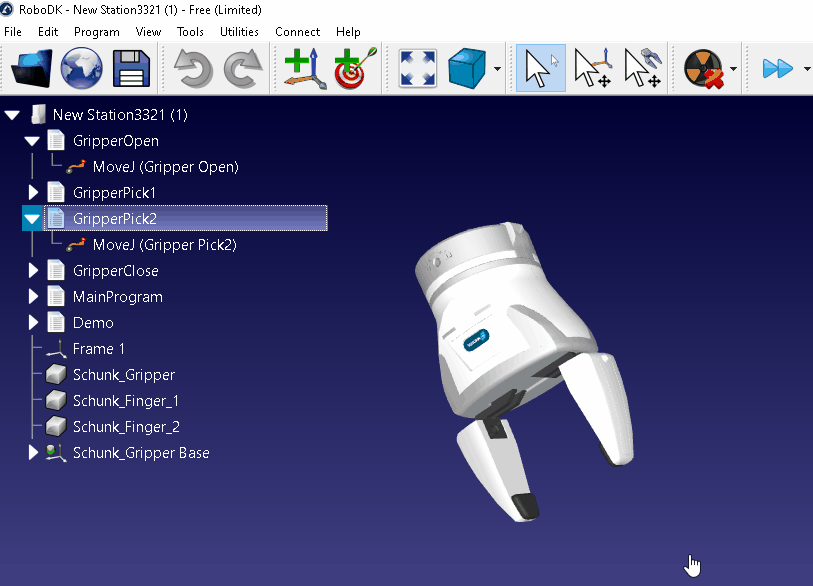The image size is (813, 586).
Task: Click the station icon beside New Station3321
Action: [x=39, y=115]
